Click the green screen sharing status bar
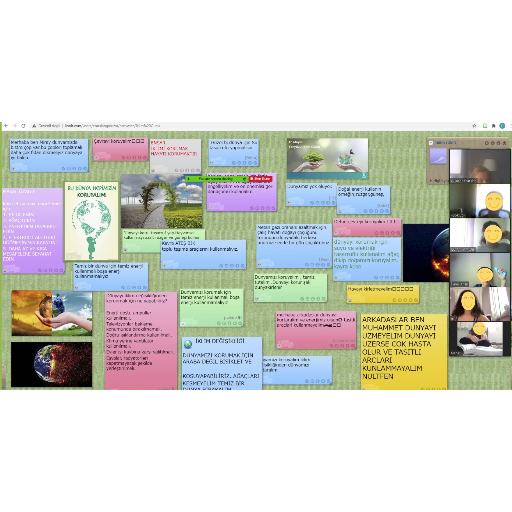 (x=217, y=179)
